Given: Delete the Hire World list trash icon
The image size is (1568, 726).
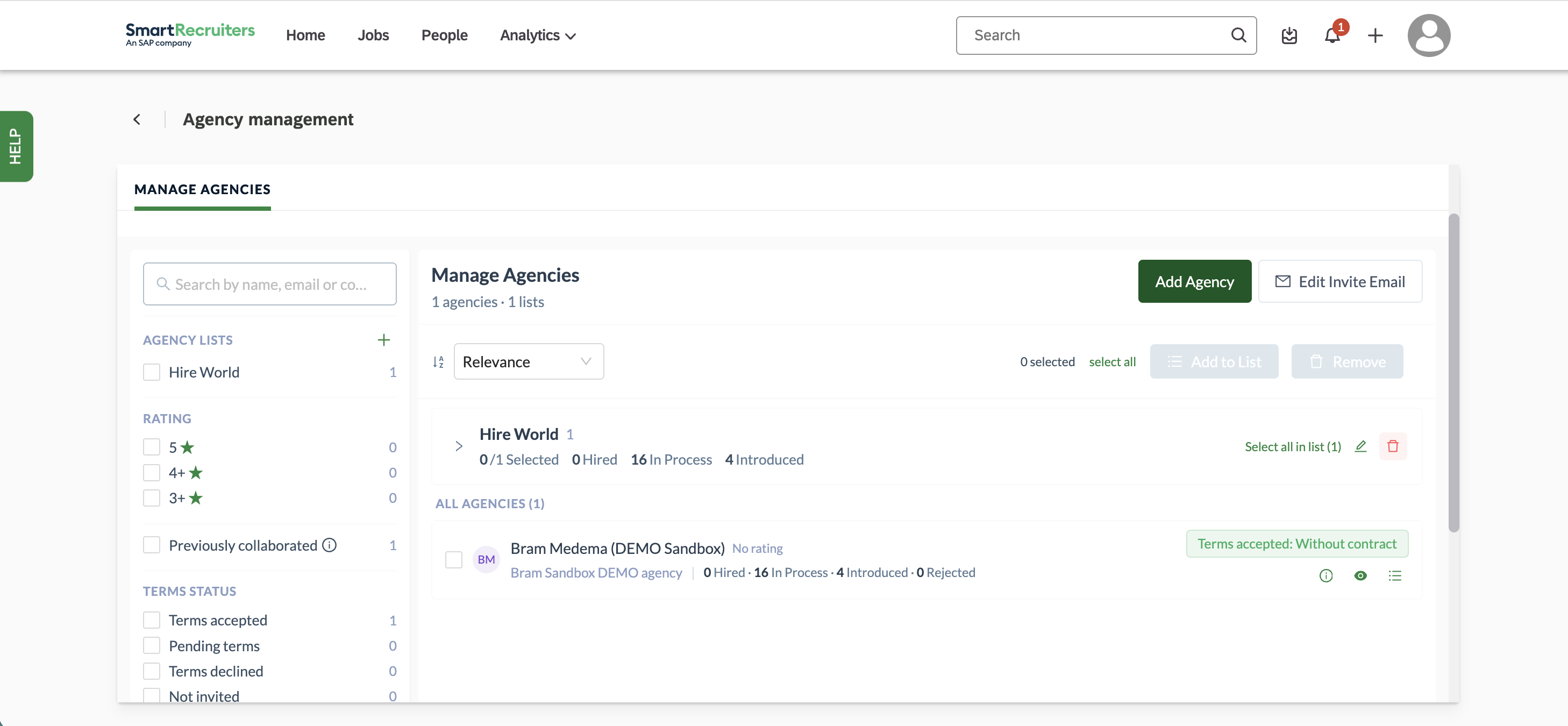Looking at the screenshot, I should [1393, 446].
